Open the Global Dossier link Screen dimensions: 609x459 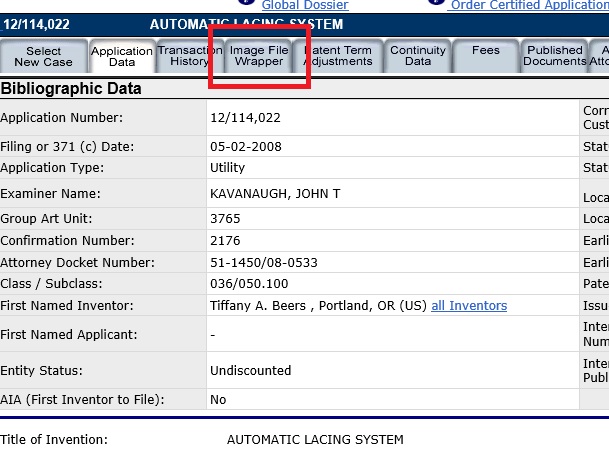coord(305,5)
